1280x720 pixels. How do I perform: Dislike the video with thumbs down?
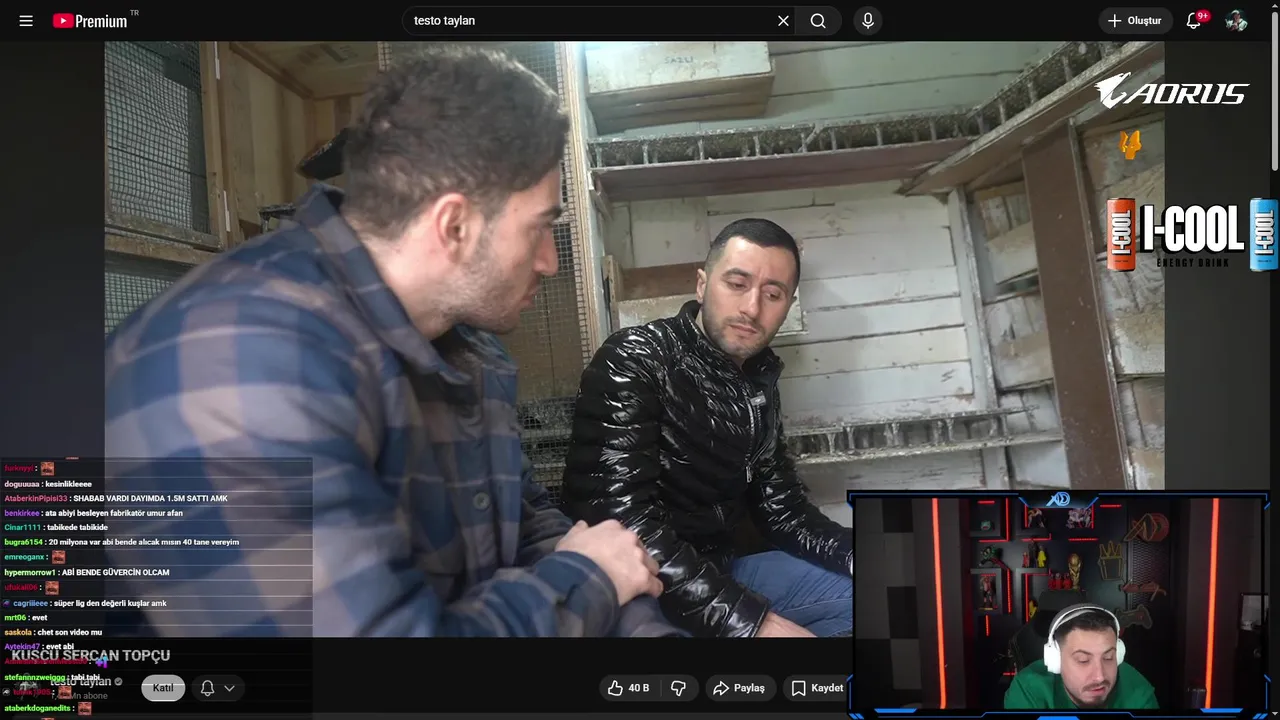(x=679, y=688)
